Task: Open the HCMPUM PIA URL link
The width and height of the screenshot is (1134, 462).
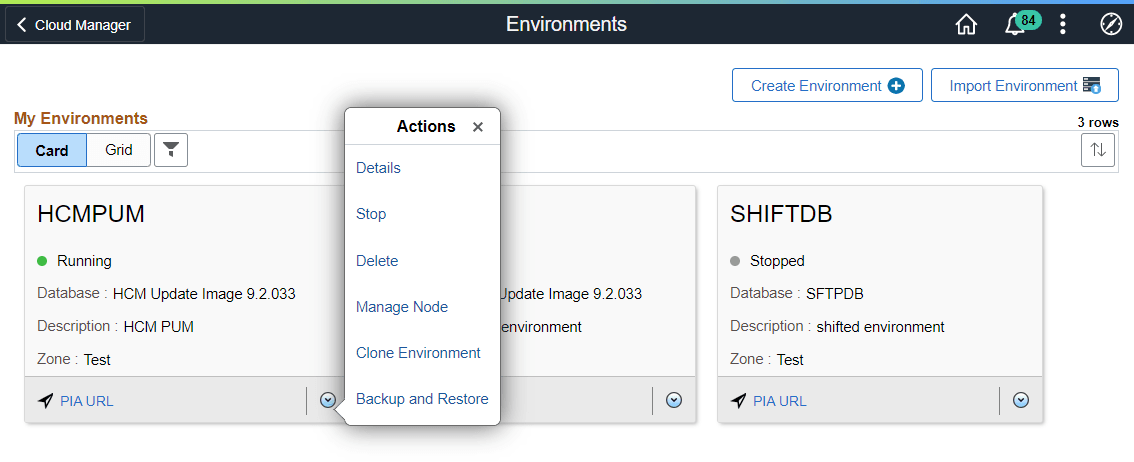Action: click(x=87, y=401)
